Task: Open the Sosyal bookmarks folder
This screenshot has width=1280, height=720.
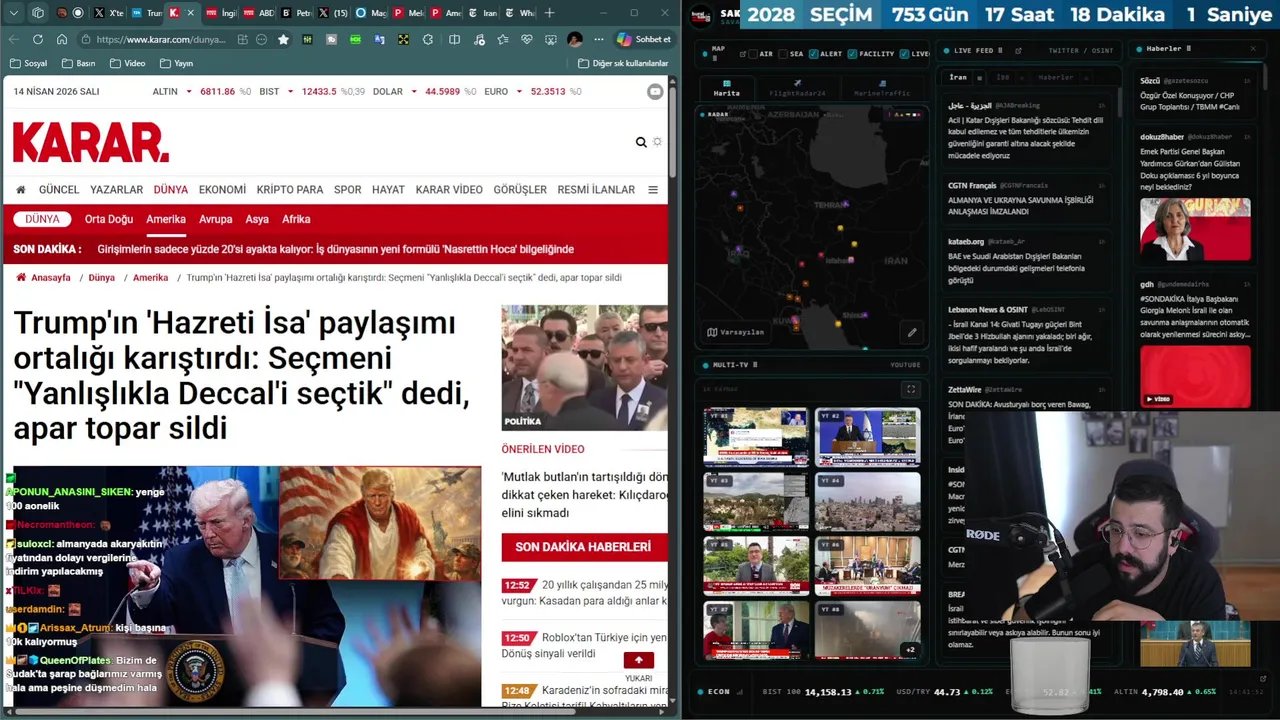Action: click(28, 63)
